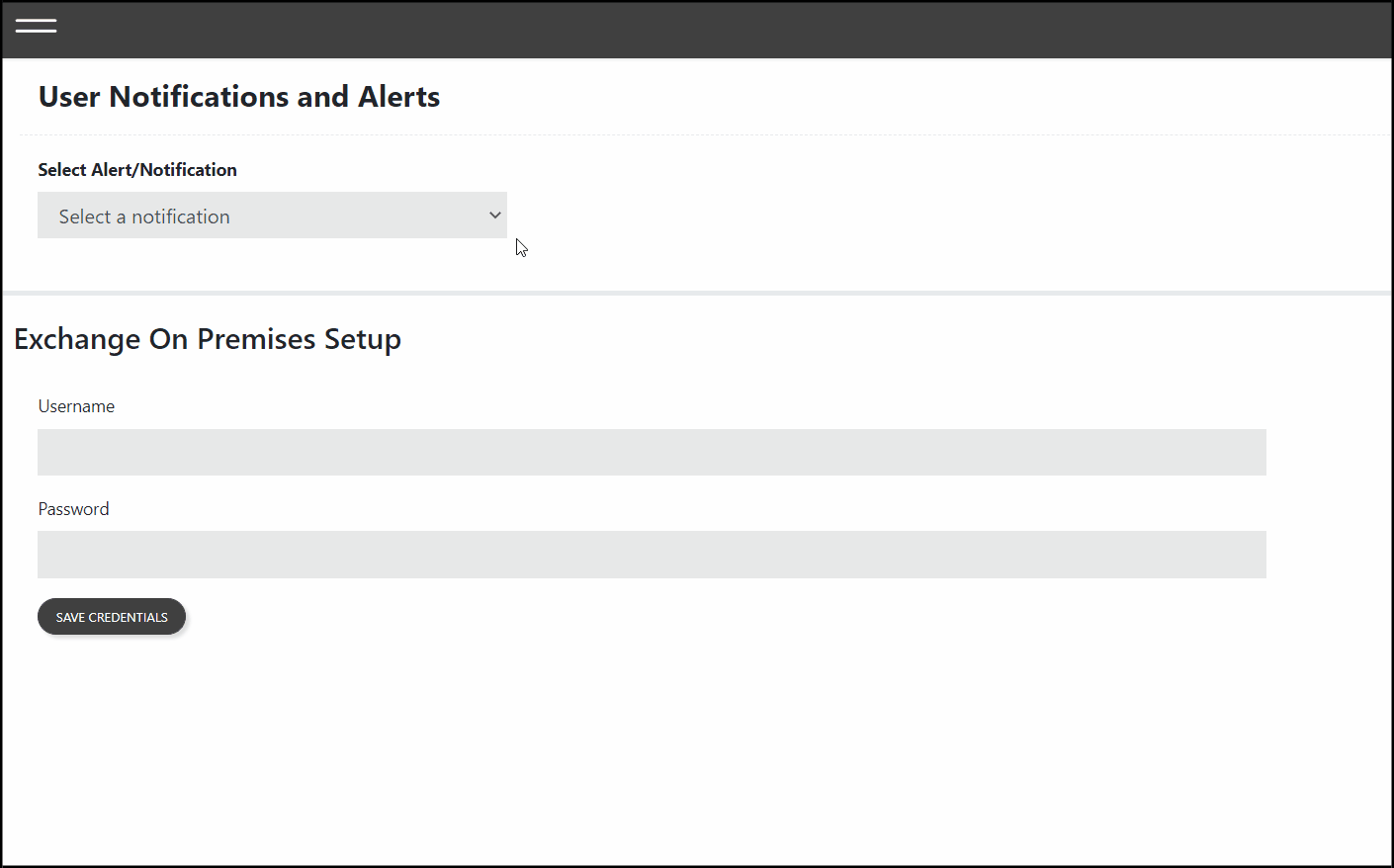This screenshot has width=1394, height=868.
Task: Click the Password field label
Action: [73, 509]
